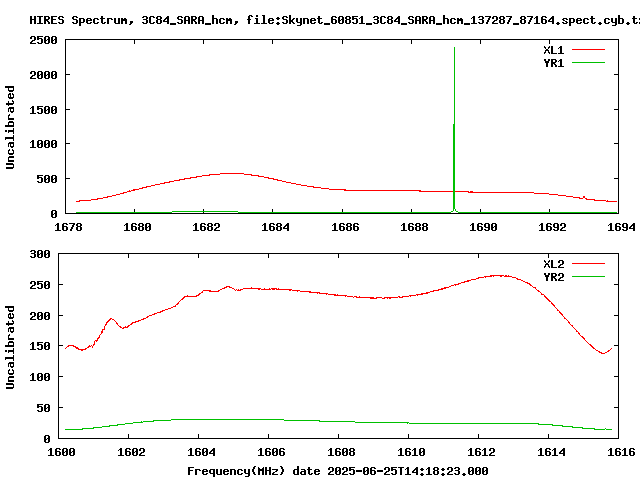Click the bottom plot x-axis label 1610
The height and width of the screenshot is (480, 640).
[x=411, y=452]
